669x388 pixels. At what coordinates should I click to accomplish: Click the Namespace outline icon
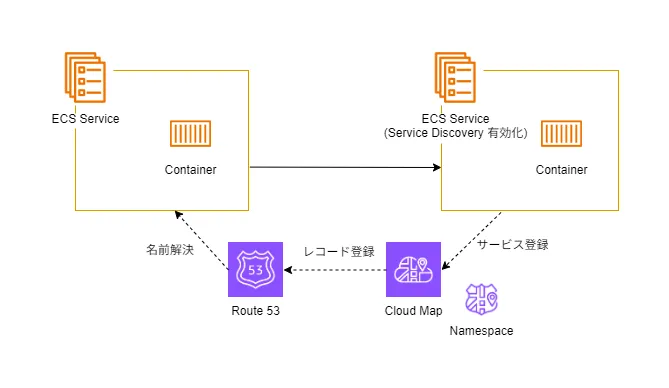point(481,299)
